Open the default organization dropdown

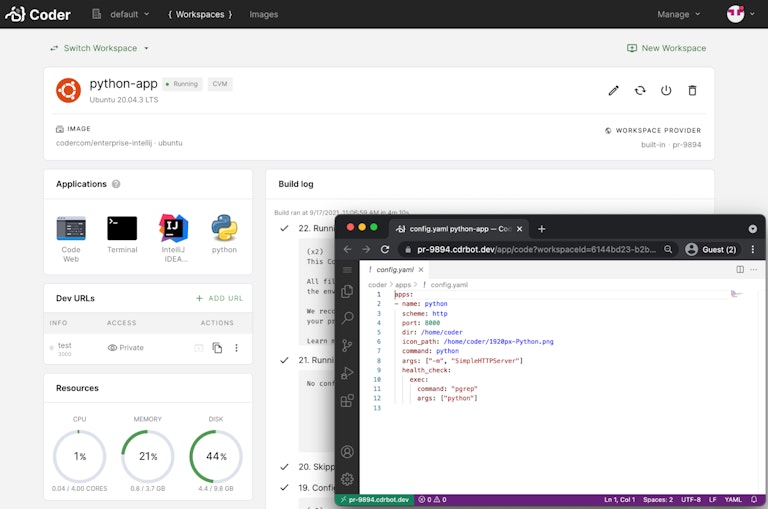point(122,14)
